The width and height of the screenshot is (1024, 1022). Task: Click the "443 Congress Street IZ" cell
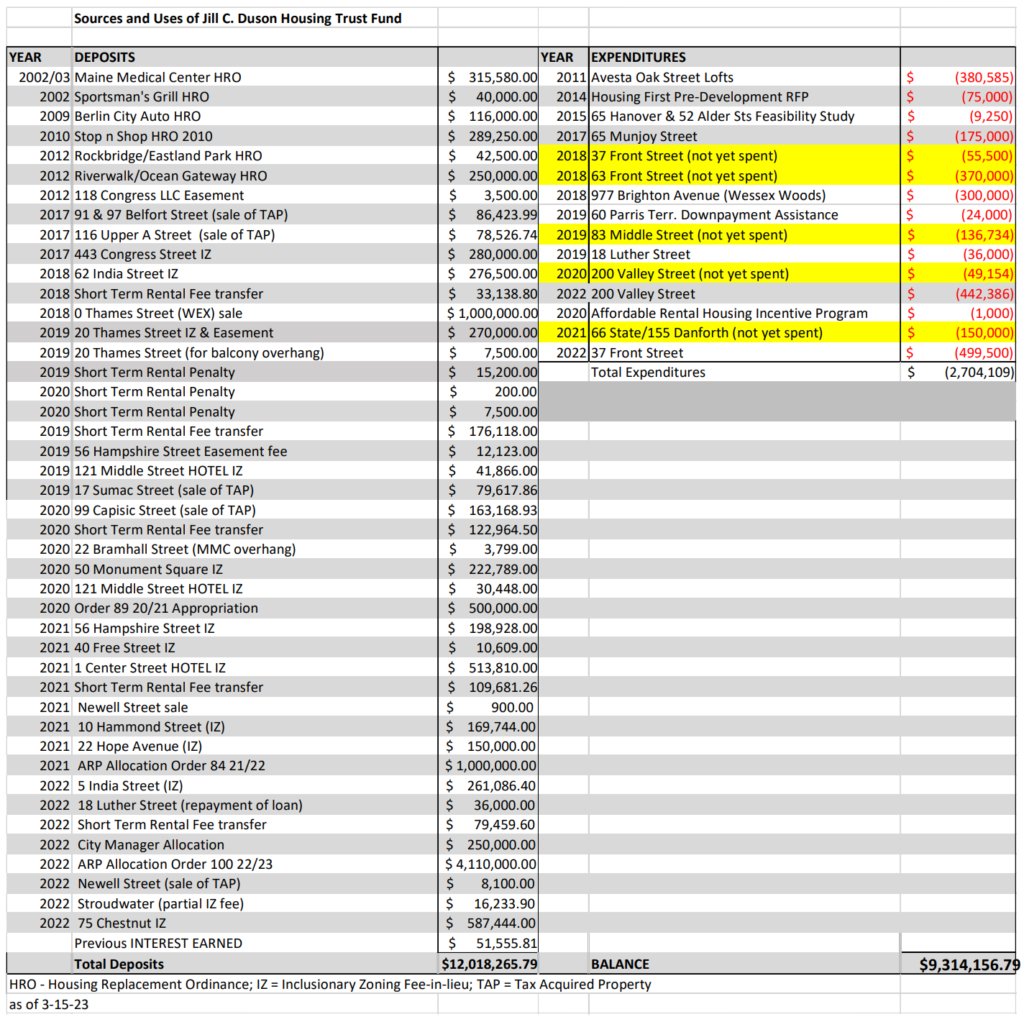(142, 254)
